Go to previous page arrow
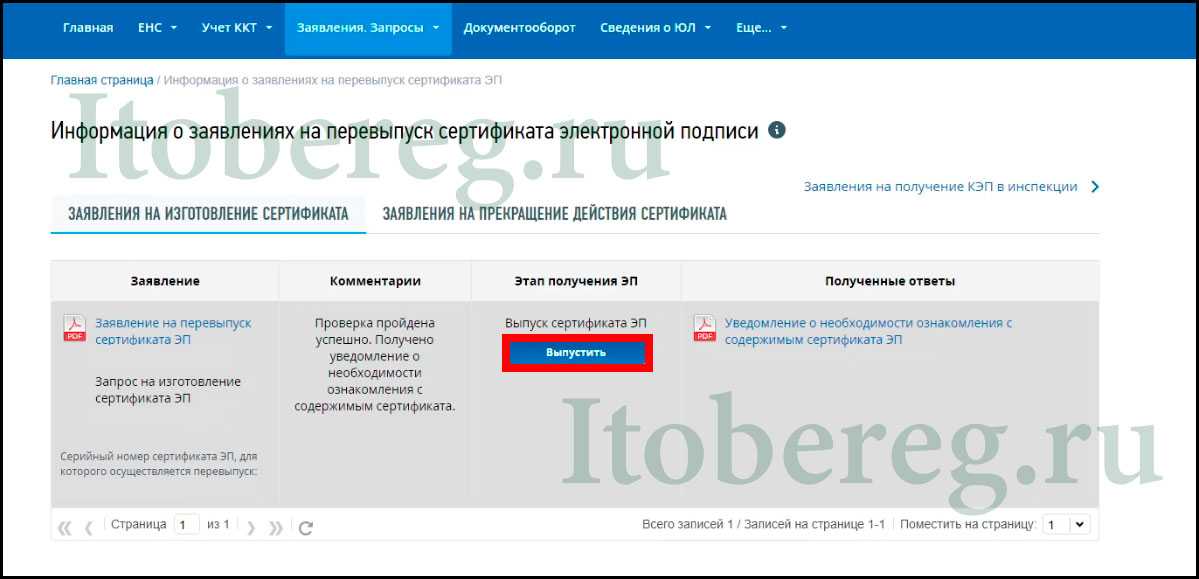The height and width of the screenshot is (579, 1199). point(89,527)
